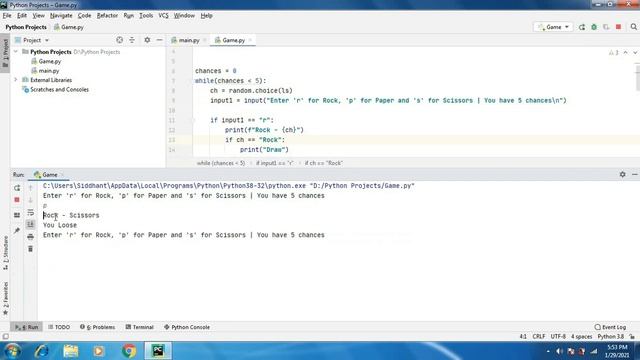Switch to the main.py editor tab

[x=189, y=40]
